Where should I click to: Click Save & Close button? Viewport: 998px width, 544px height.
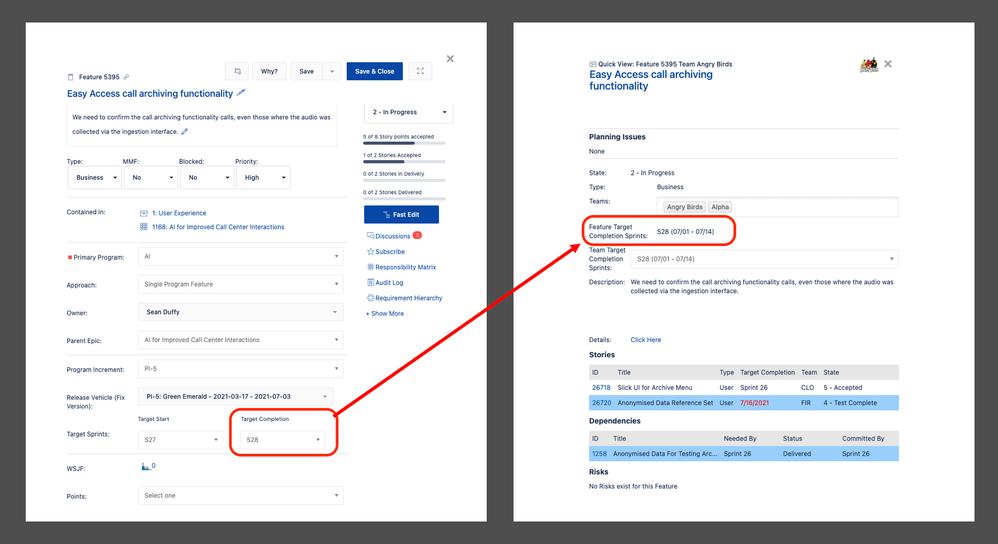click(375, 71)
